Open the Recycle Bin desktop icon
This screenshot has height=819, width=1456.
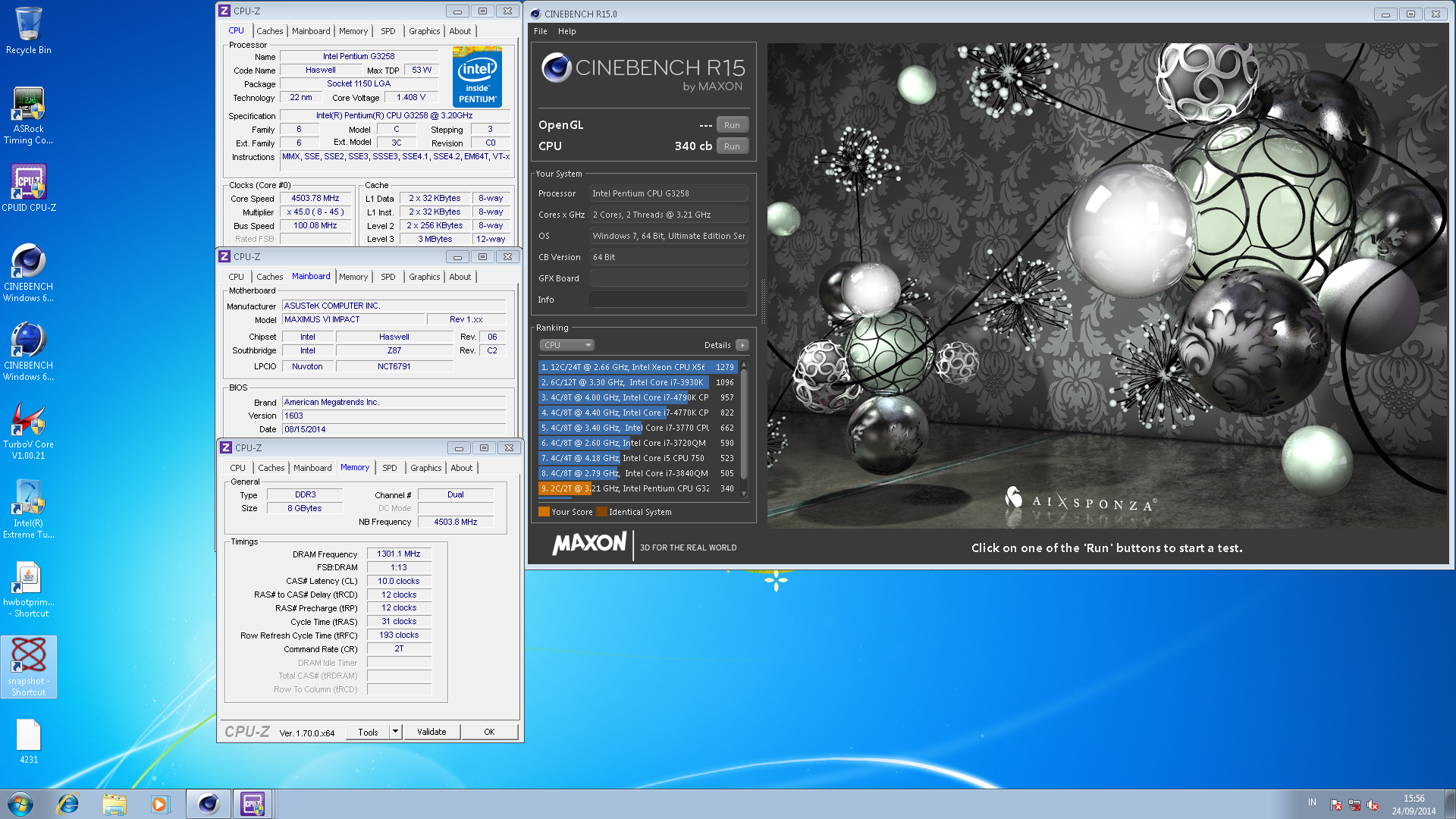[28, 30]
